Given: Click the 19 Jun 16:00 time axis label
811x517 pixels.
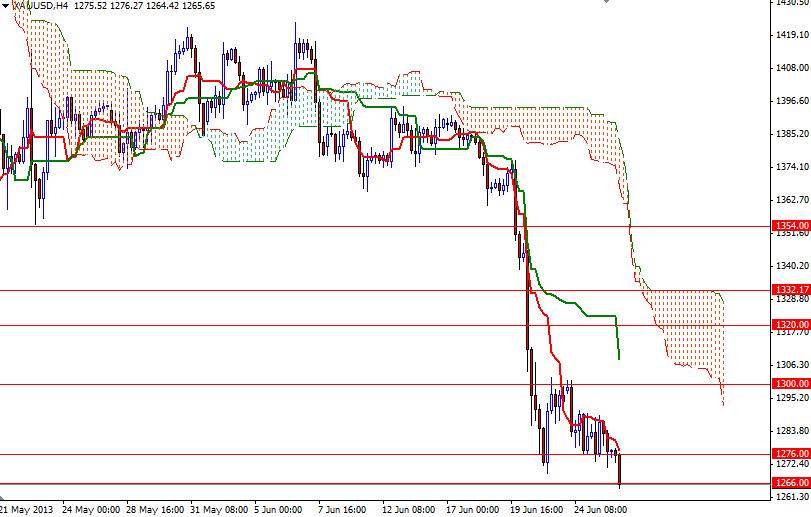Looking at the screenshot, I should 538,508.
